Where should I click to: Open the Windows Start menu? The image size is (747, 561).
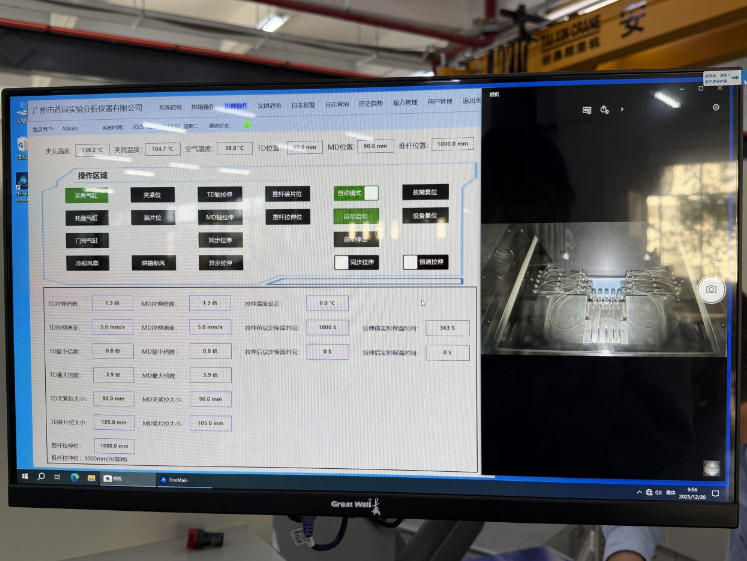[26, 477]
